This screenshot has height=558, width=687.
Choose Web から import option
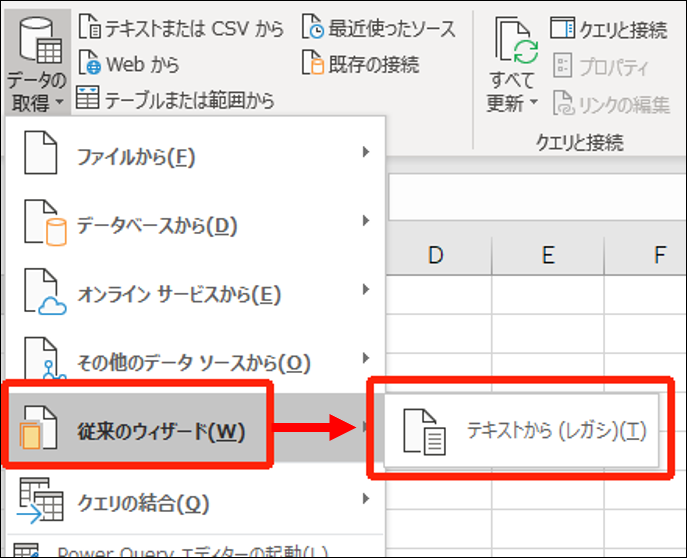(129, 63)
